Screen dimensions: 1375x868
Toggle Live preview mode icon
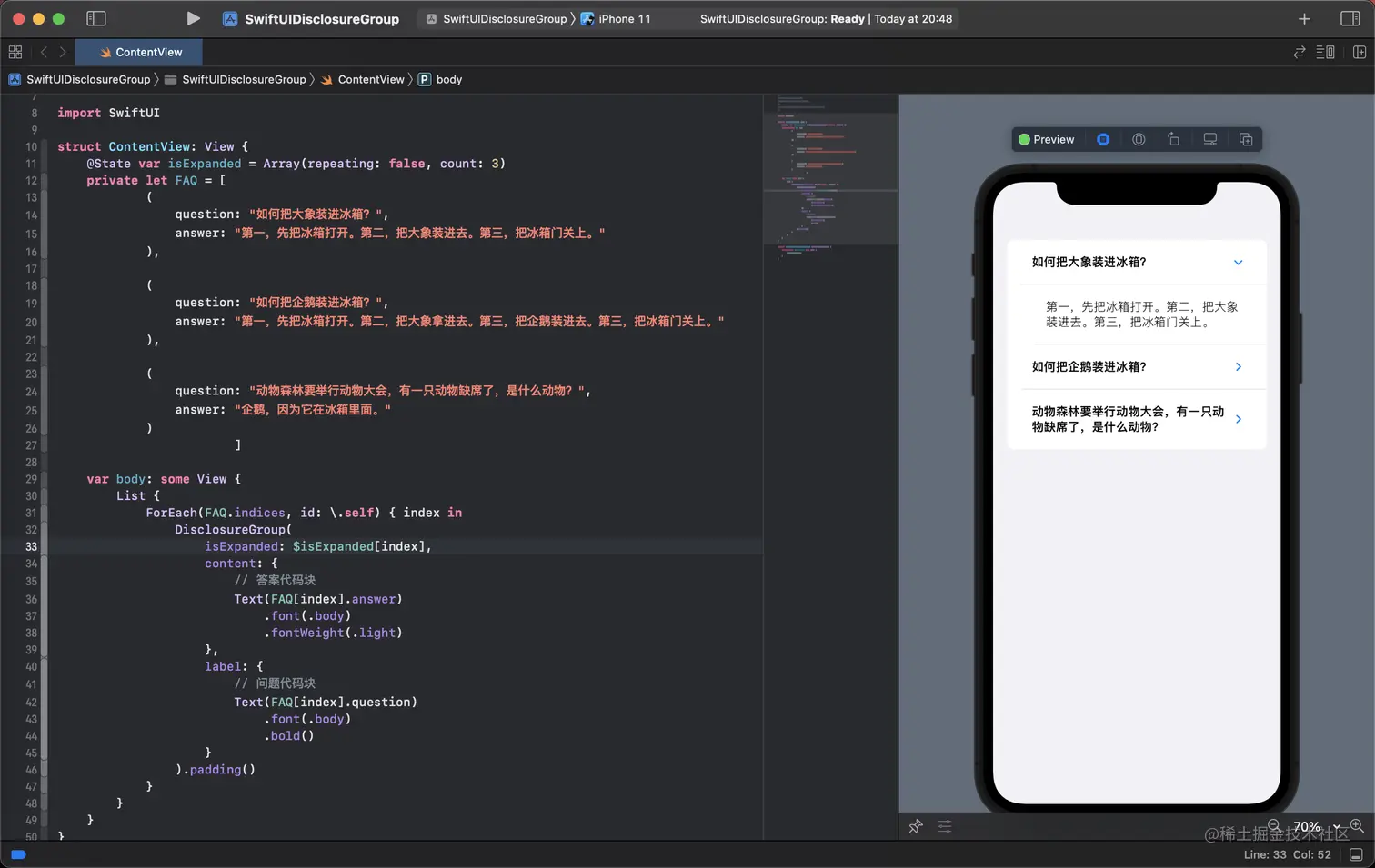1103,139
